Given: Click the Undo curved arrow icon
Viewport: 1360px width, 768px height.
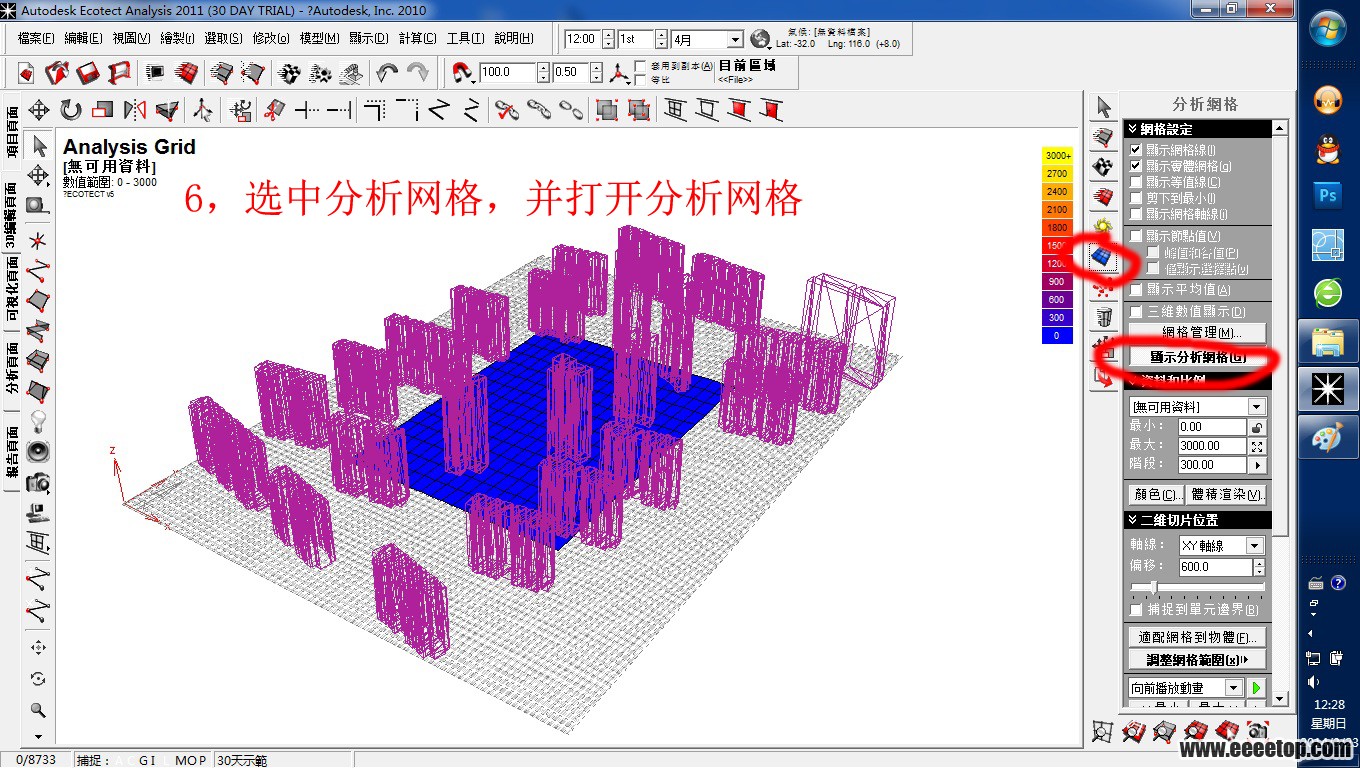Looking at the screenshot, I should point(387,73).
